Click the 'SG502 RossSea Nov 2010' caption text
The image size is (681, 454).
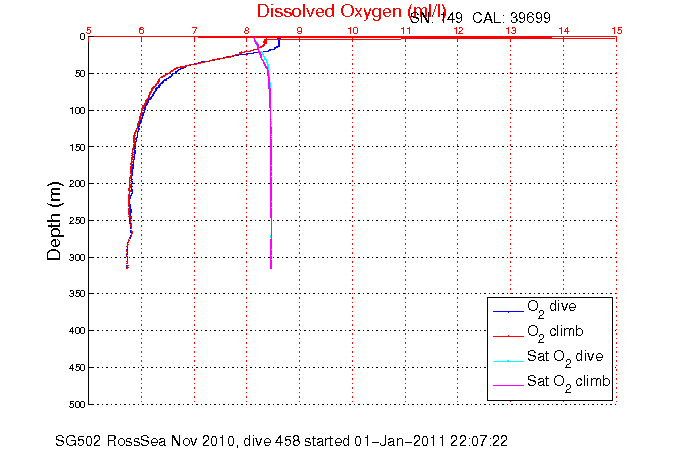click(147, 441)
